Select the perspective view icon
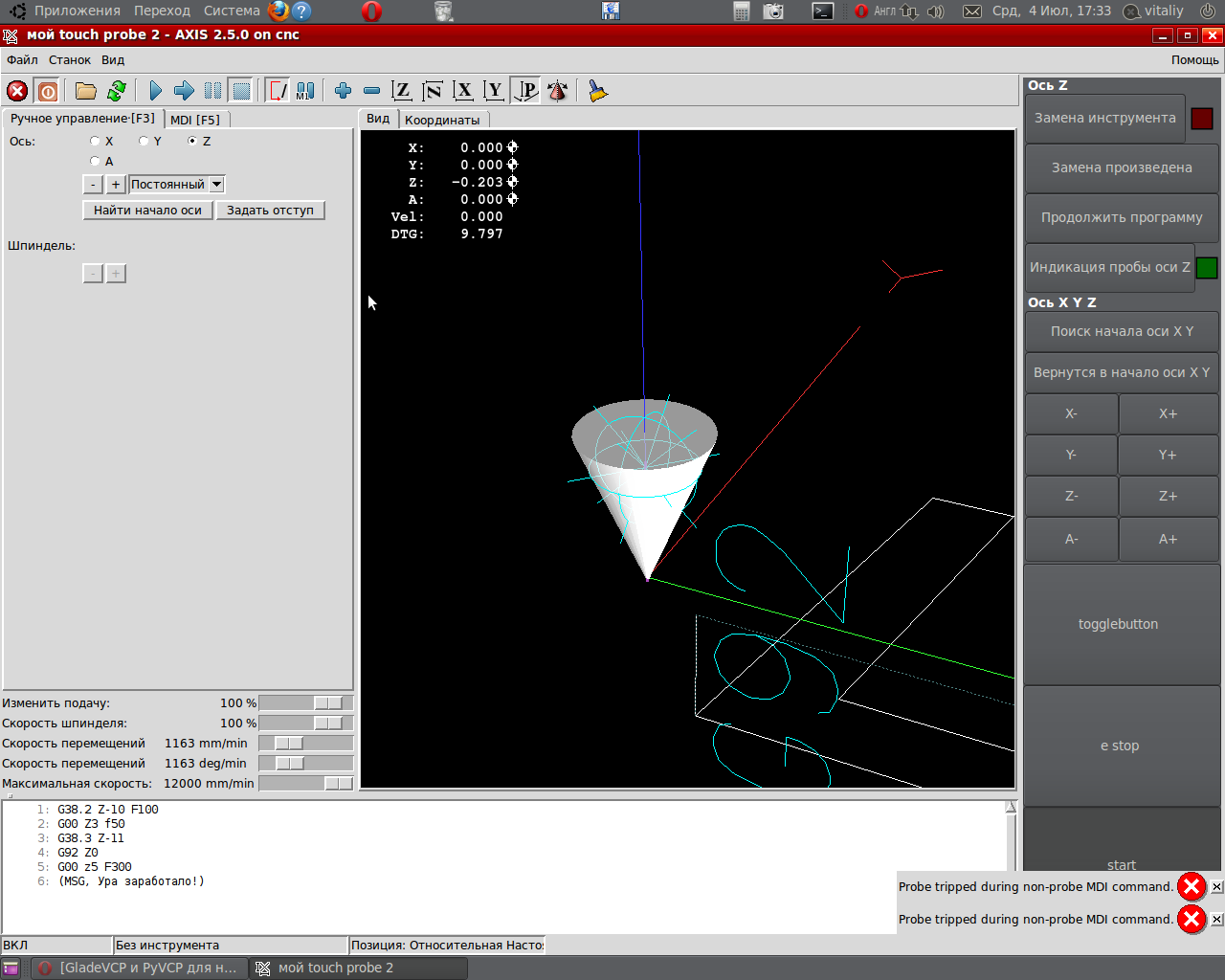 coord(525,91)
